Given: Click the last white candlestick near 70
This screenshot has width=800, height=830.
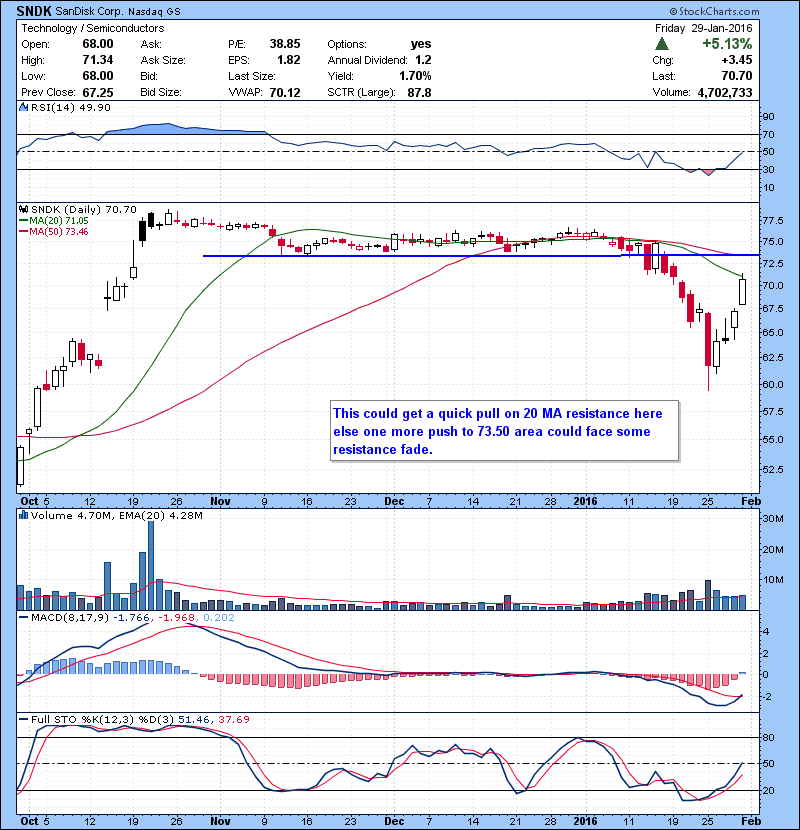Looking at the screenshot, I should click(x=743, y=291).
